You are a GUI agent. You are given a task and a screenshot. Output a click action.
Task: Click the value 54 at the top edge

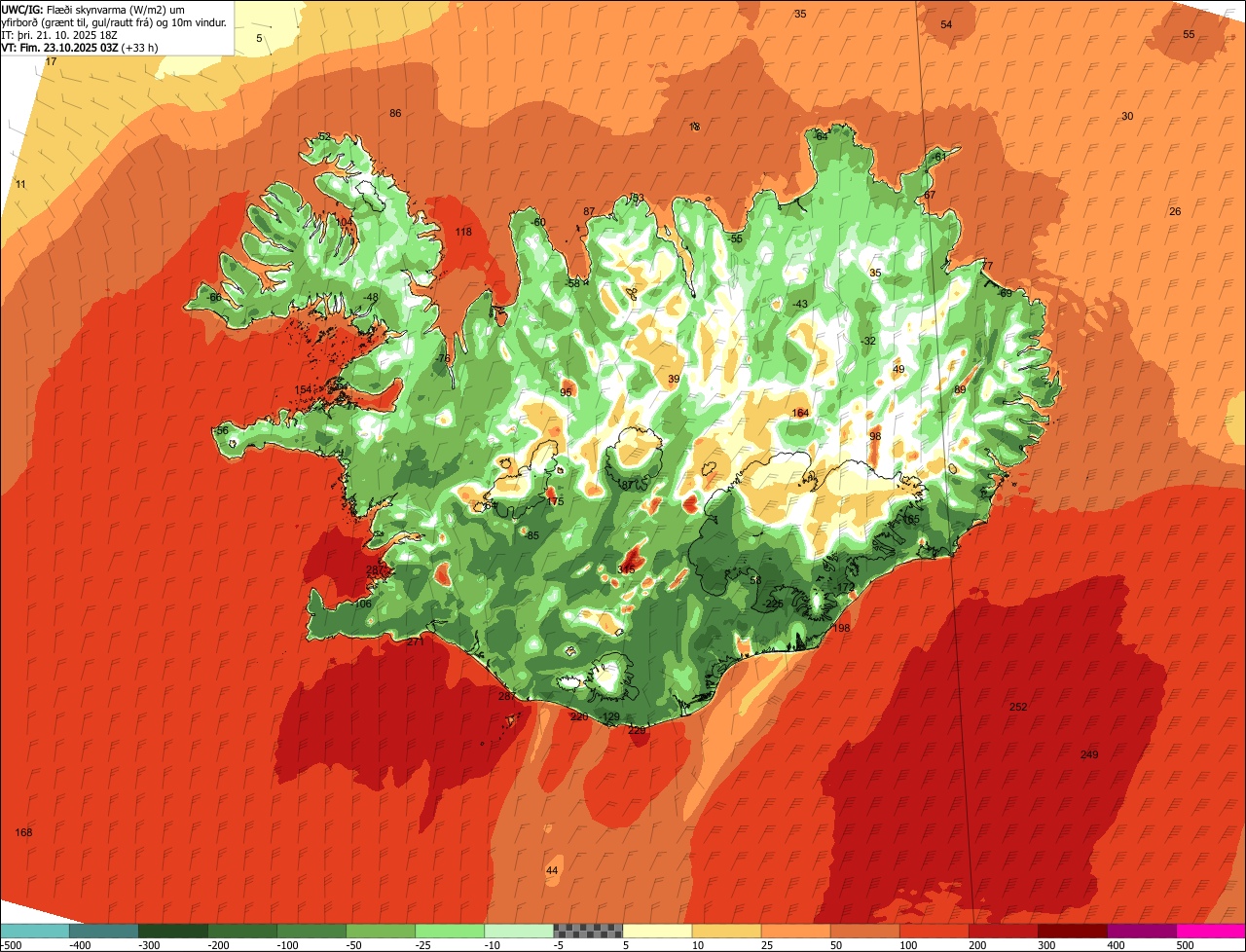click(x=946, y=24)
